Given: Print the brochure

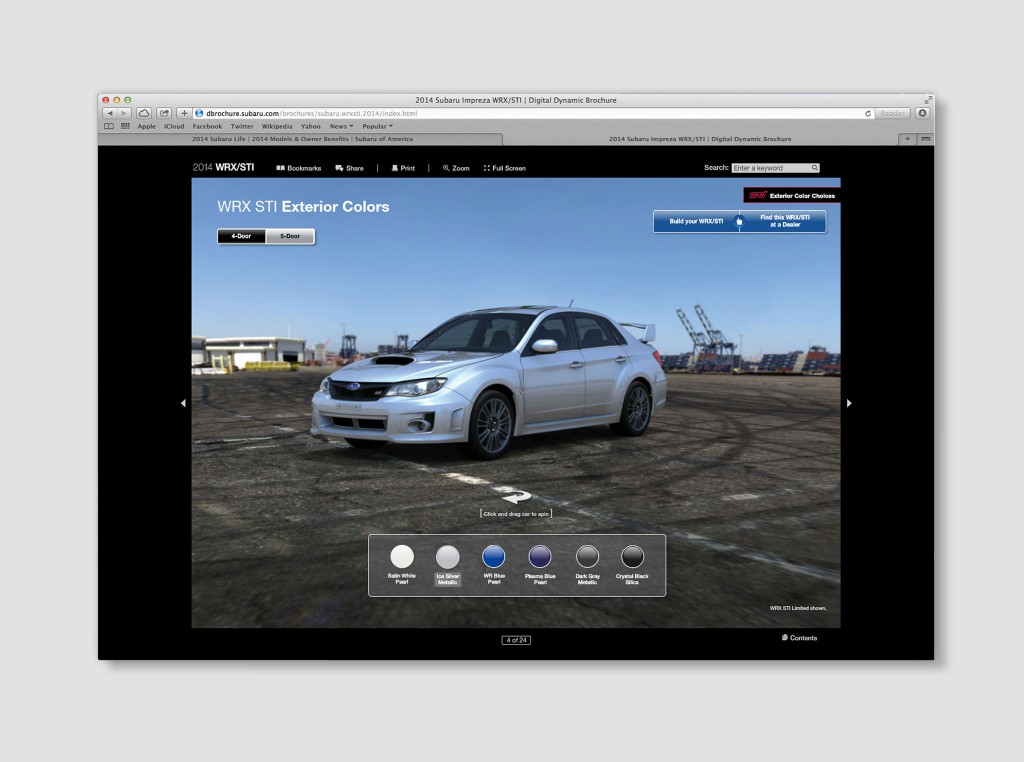Looking at the screenshot, I should point(403,168).
